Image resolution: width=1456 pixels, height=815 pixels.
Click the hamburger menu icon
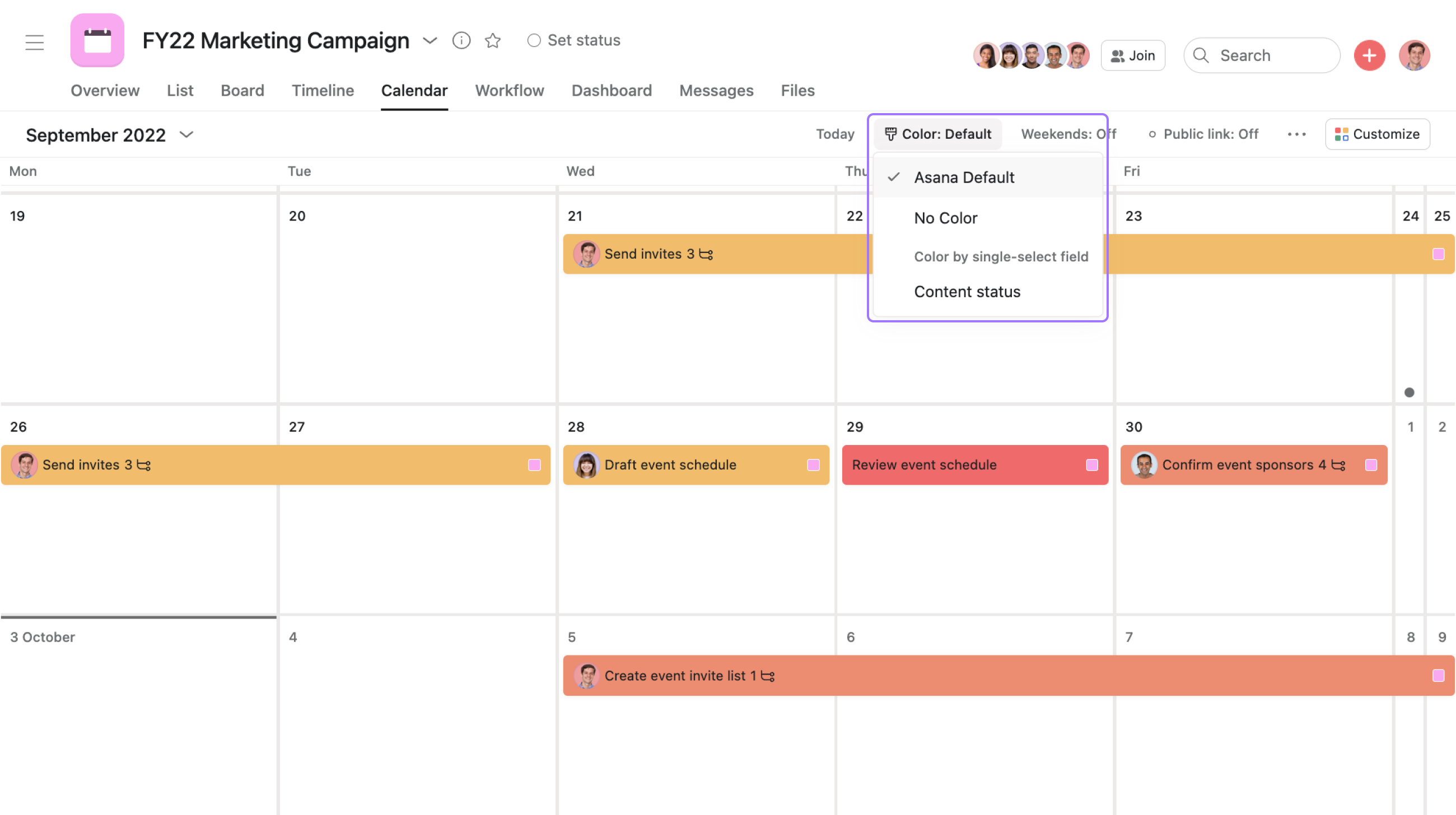pyautogui.click(x=35, y=40)
